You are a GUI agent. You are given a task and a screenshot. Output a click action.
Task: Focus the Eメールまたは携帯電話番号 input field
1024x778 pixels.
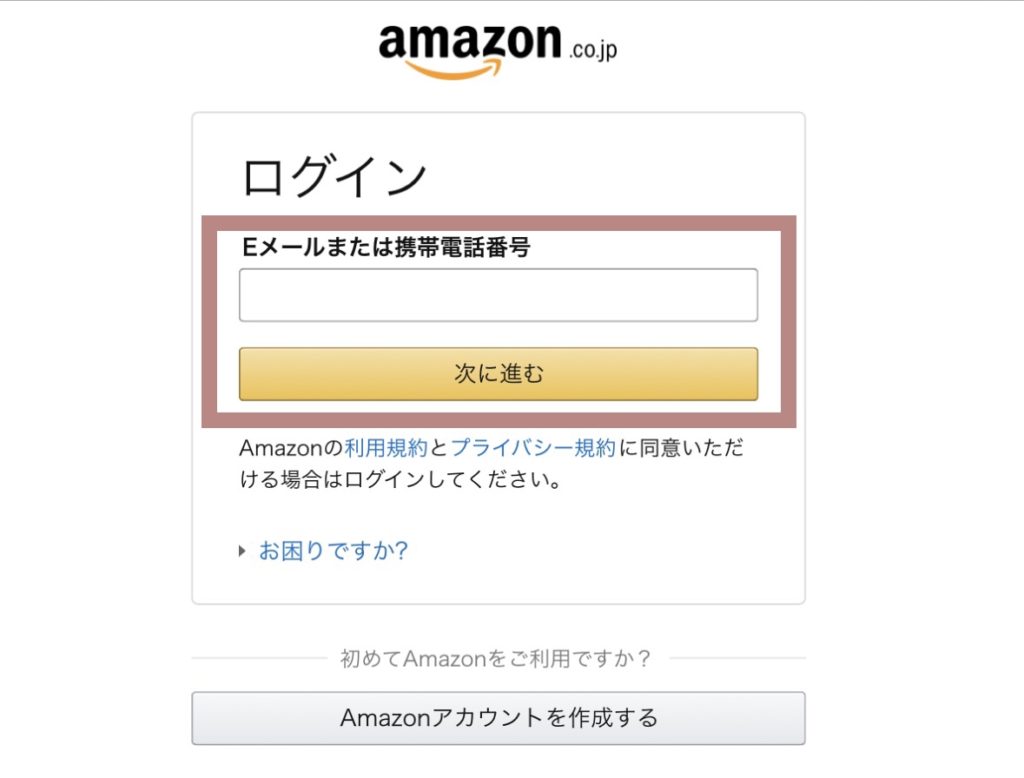pos(498,295)
